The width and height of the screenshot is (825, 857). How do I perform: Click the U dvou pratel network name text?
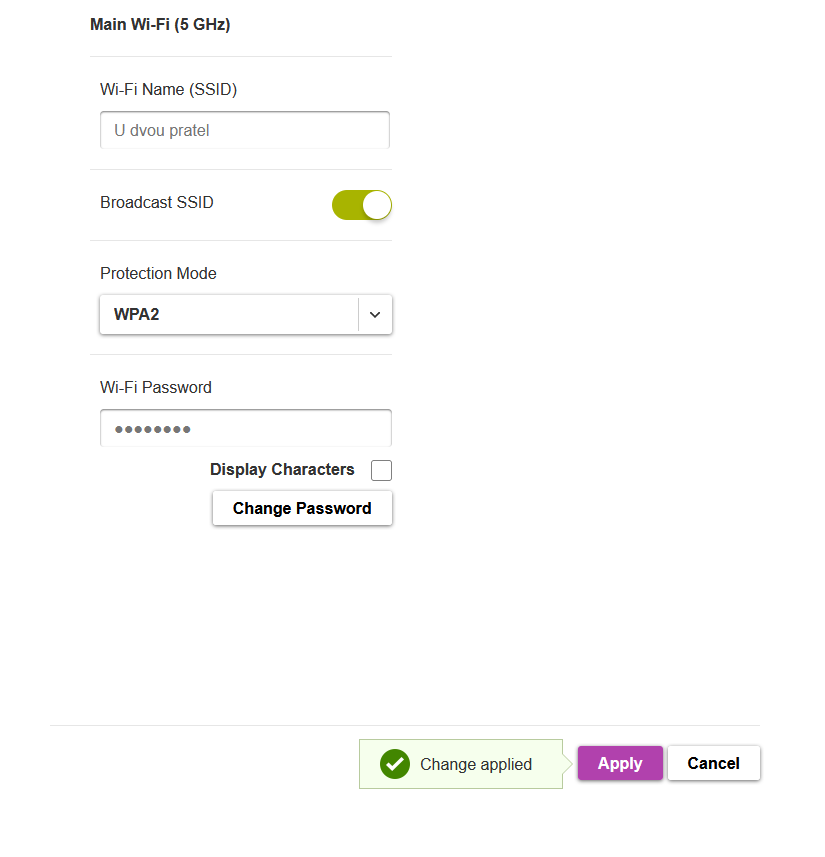coord(162,131)
